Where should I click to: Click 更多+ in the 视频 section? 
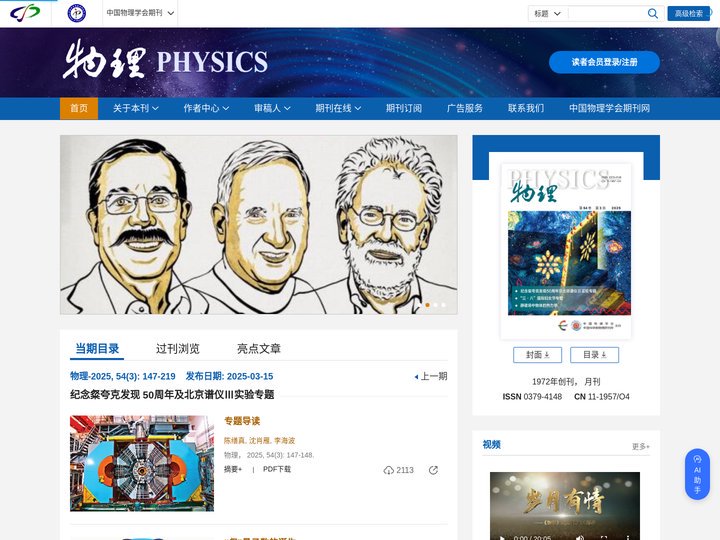coord(641,446)
